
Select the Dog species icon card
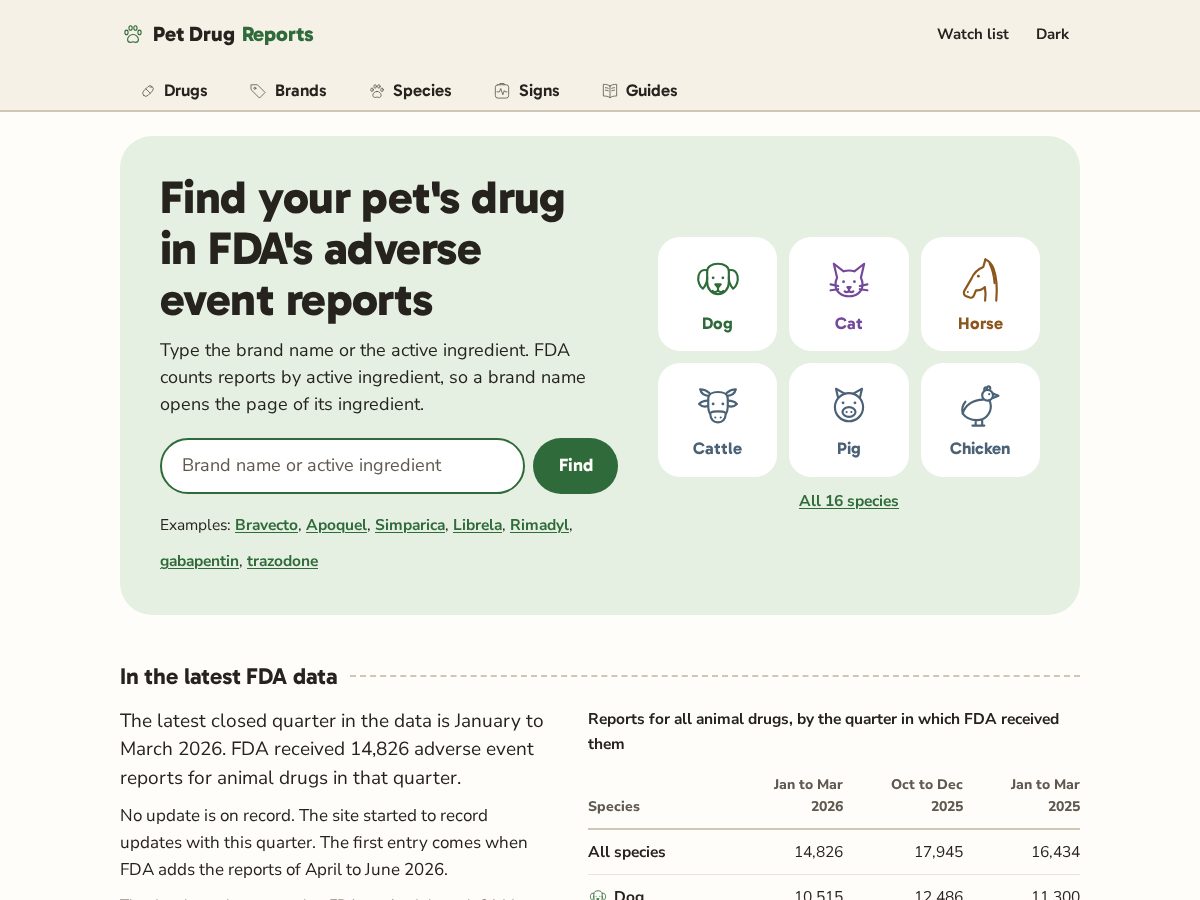click(717, 294)
